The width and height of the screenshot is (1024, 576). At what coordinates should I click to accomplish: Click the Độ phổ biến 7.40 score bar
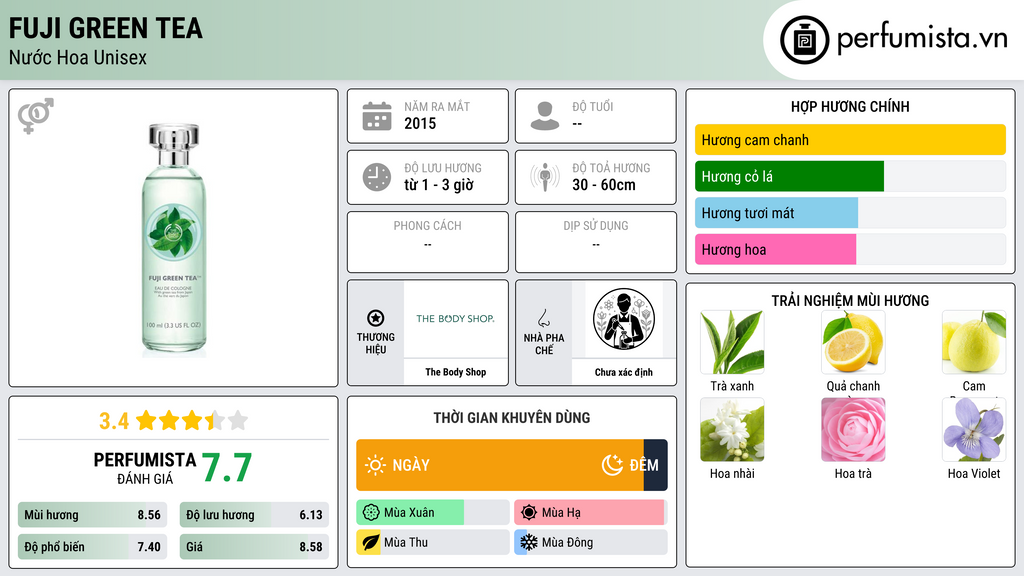(93, 547)
